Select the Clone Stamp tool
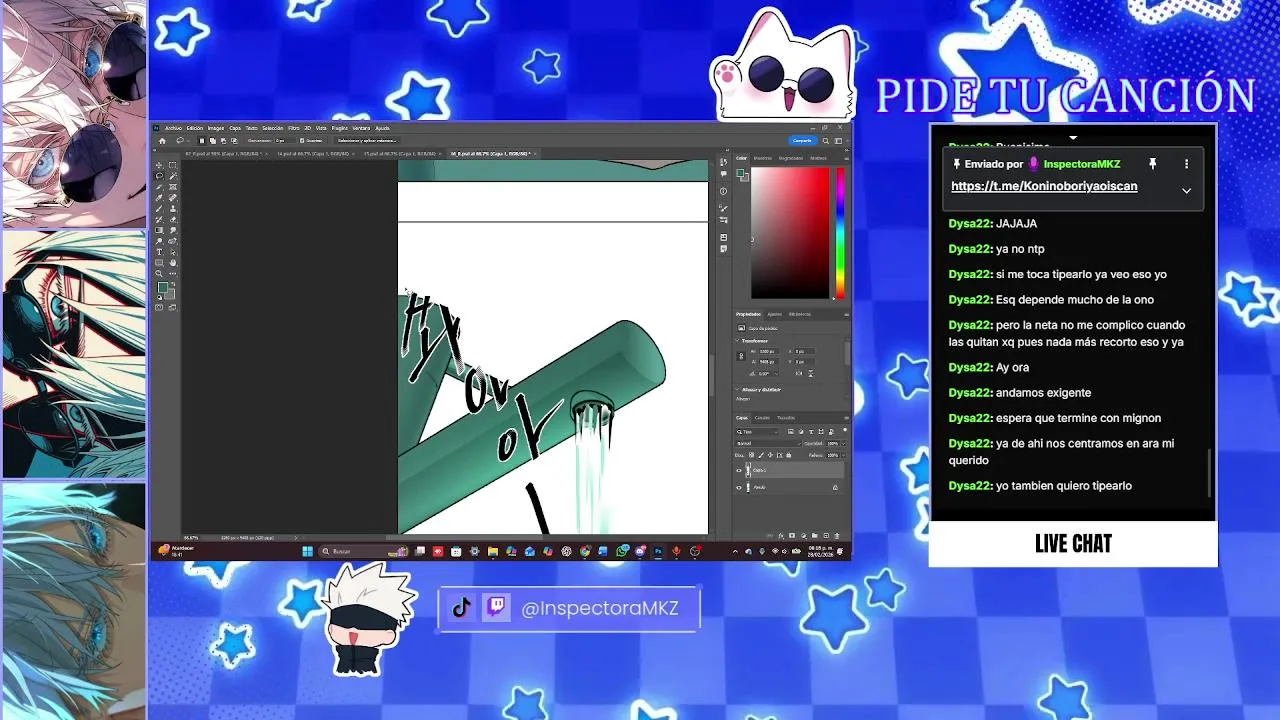 click(173, 209)
